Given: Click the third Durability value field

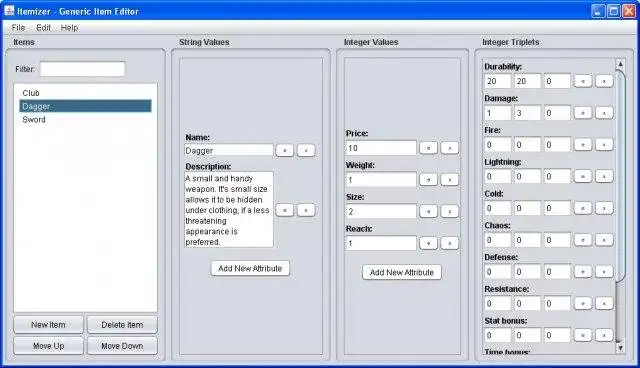Looking at the screenshot, I should pyautogui.click(x=557, y=81).
